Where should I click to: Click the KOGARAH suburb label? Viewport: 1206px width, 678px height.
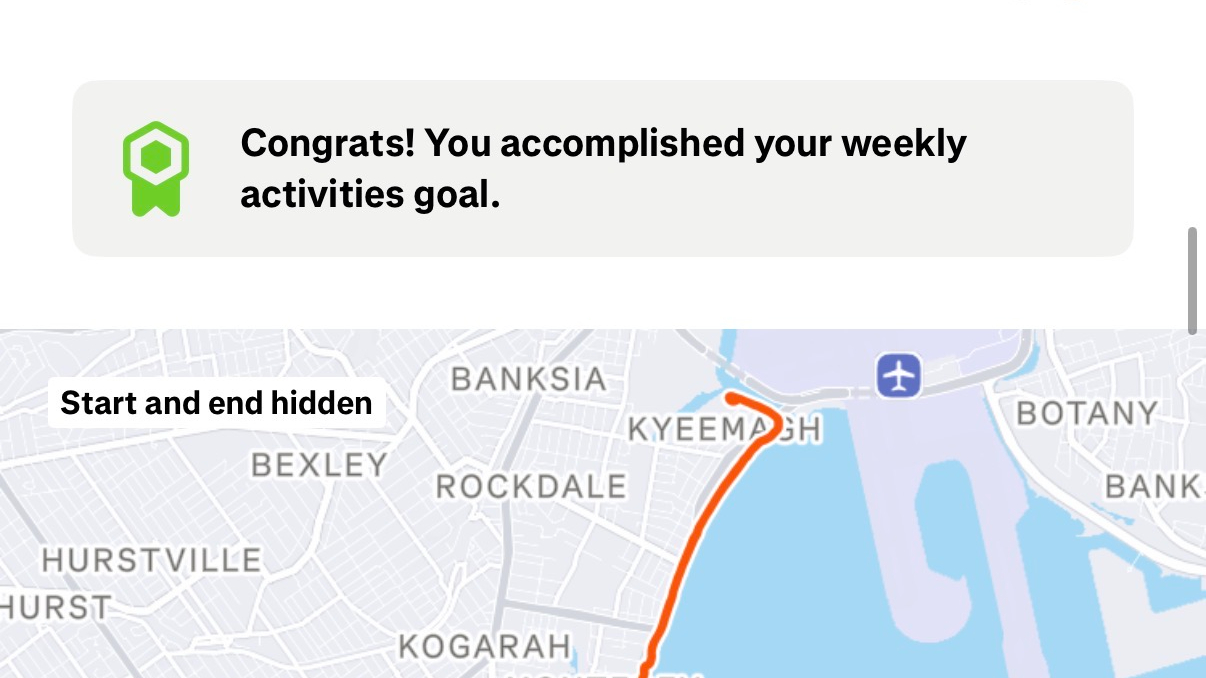point(484,646)
